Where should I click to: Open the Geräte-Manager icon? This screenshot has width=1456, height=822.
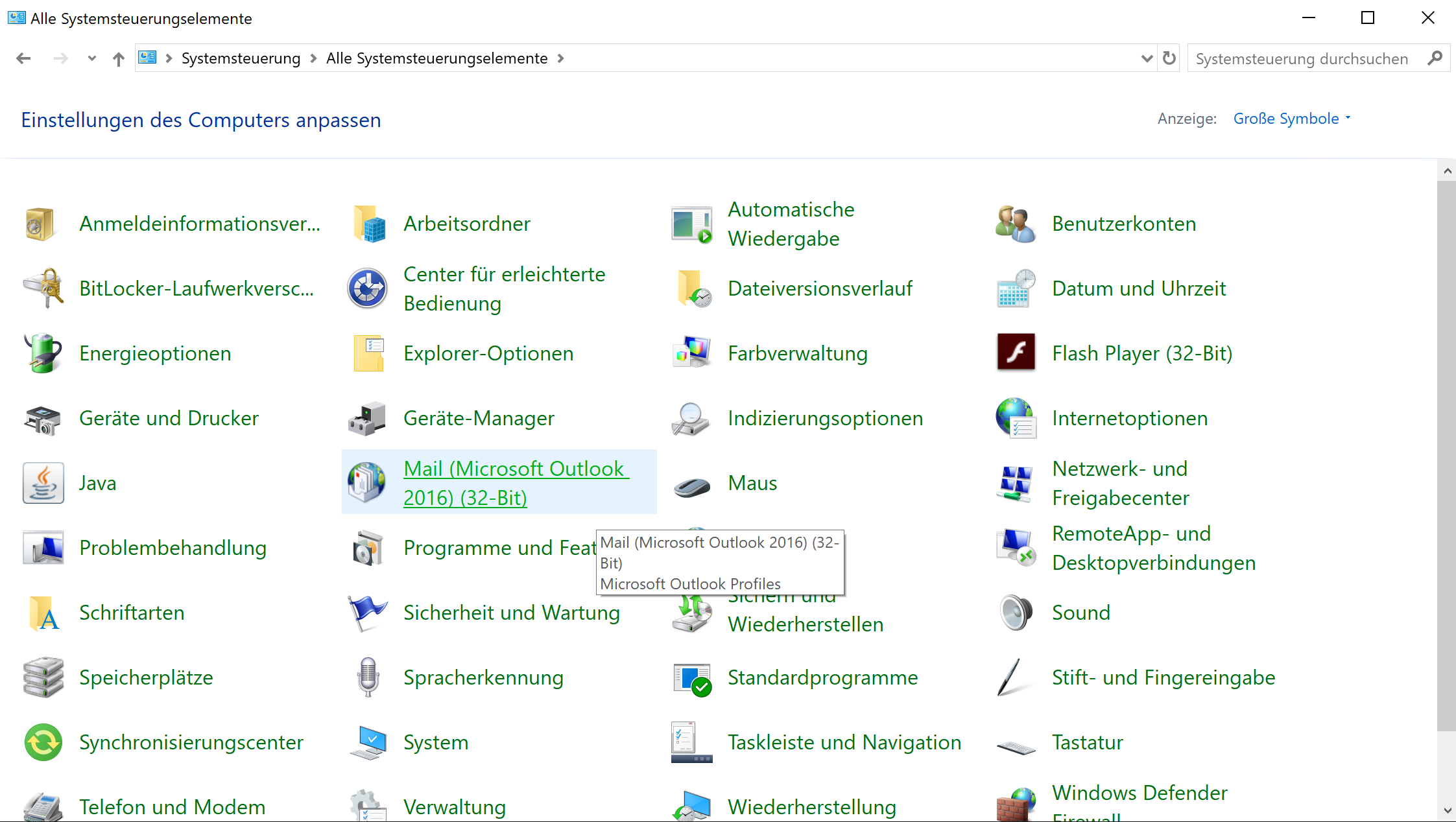[368, 417]
